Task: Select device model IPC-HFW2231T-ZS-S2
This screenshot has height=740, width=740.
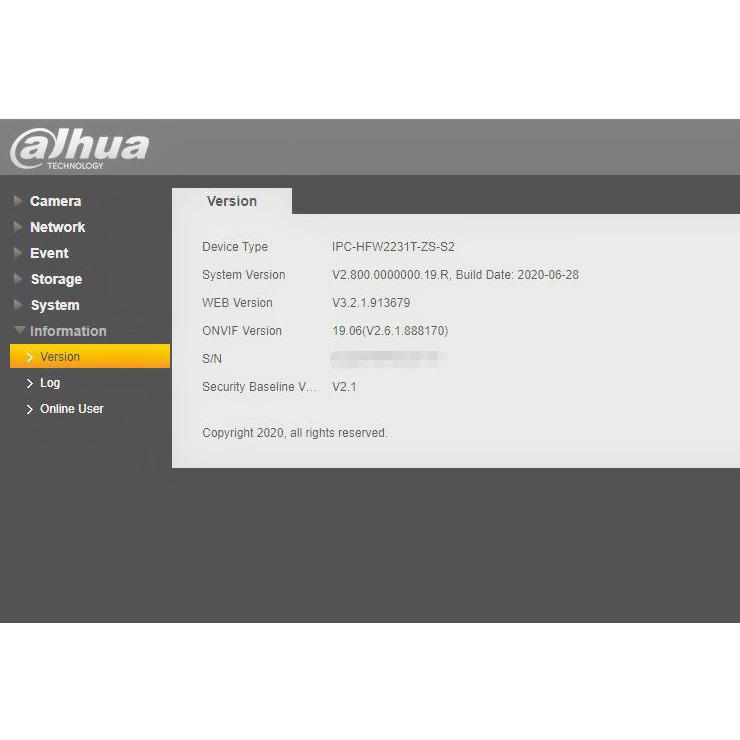Action: point(393,246)
